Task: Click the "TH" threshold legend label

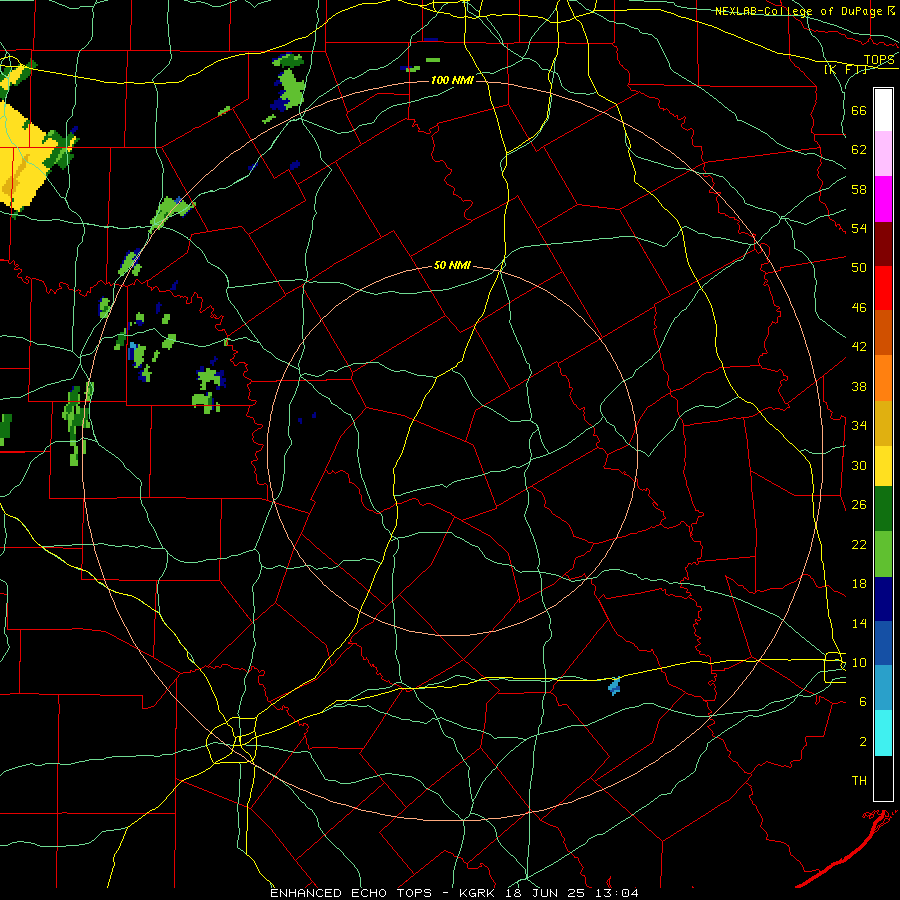Action: [859, 781]
